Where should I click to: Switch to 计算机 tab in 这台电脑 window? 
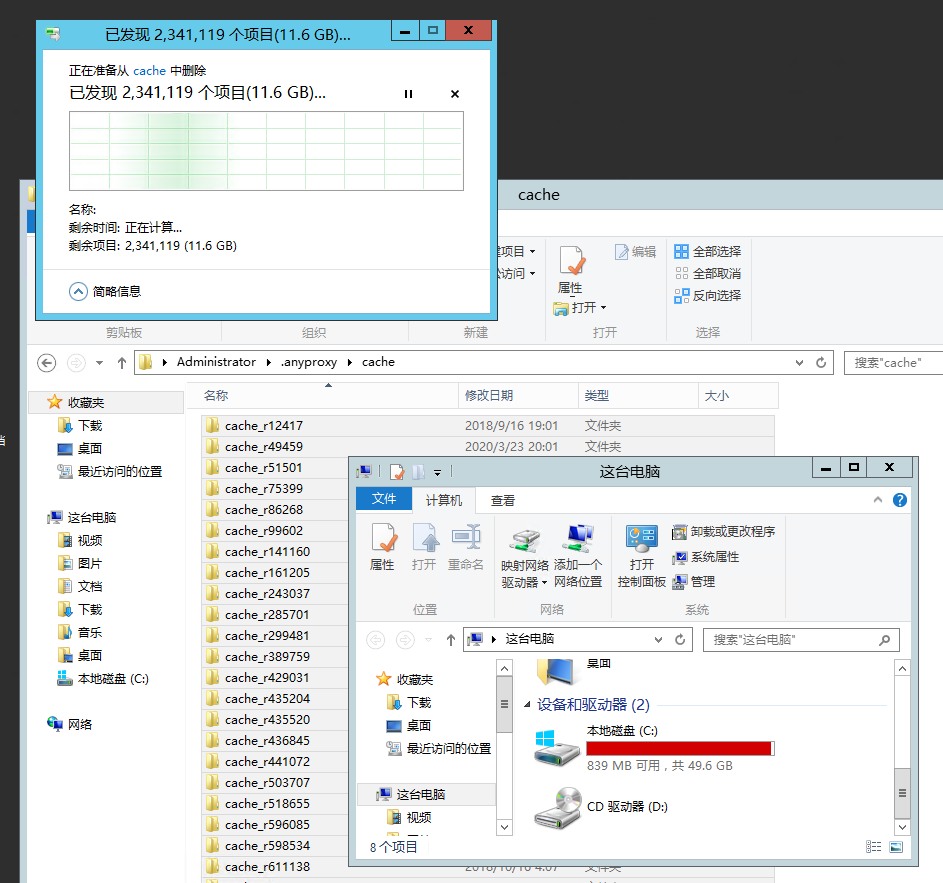(x=444, y=500)
